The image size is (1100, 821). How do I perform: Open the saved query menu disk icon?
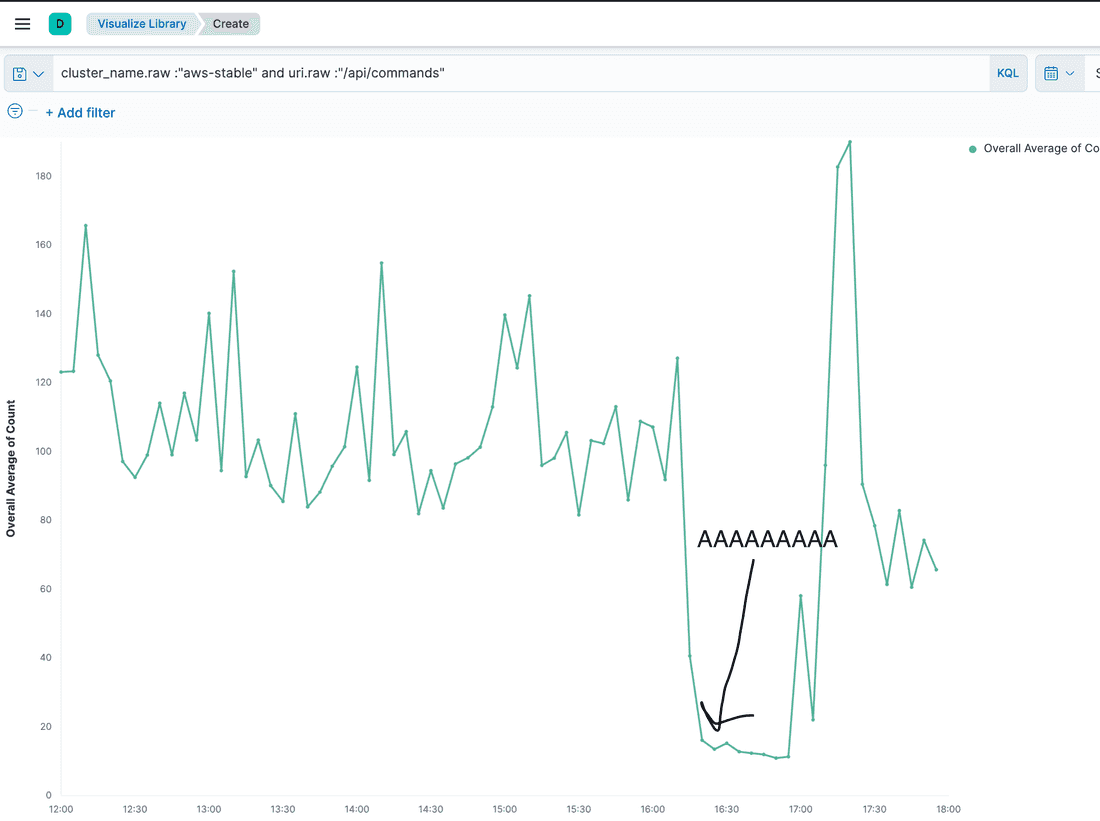click(x=27, y=74)
